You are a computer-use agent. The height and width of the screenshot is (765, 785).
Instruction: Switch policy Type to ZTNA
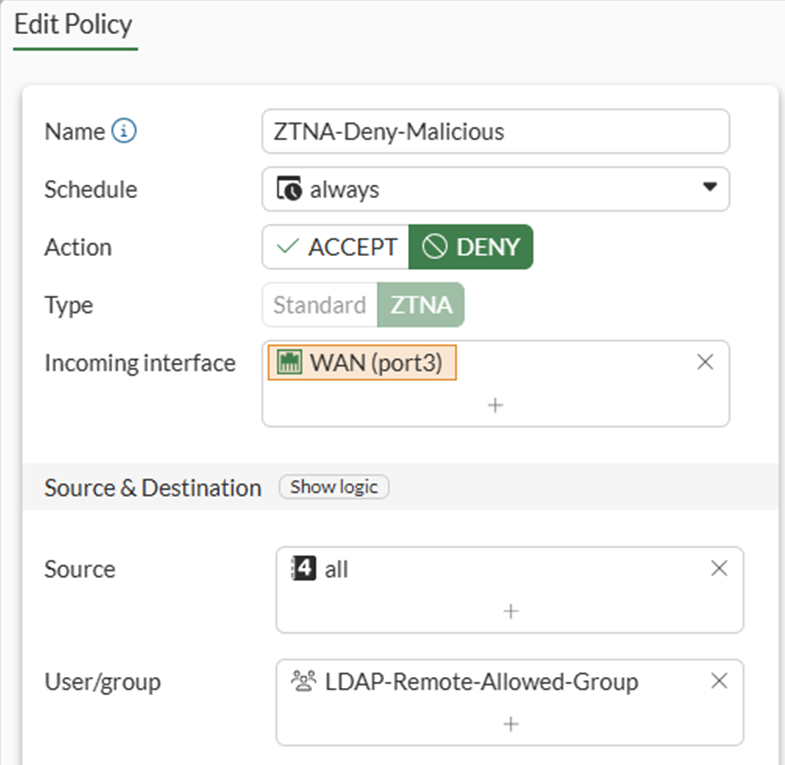pos(421,305)
